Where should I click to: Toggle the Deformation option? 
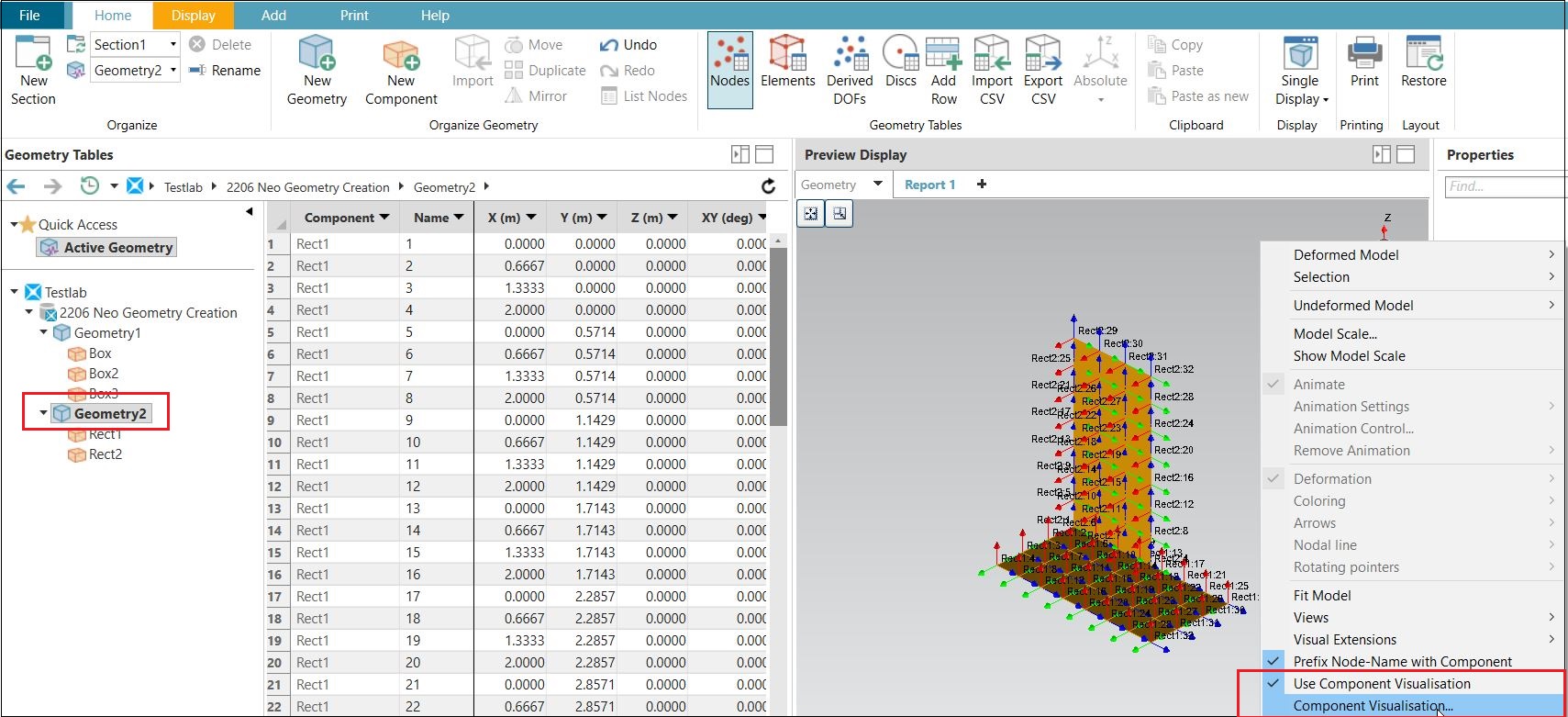[1332, 479]
